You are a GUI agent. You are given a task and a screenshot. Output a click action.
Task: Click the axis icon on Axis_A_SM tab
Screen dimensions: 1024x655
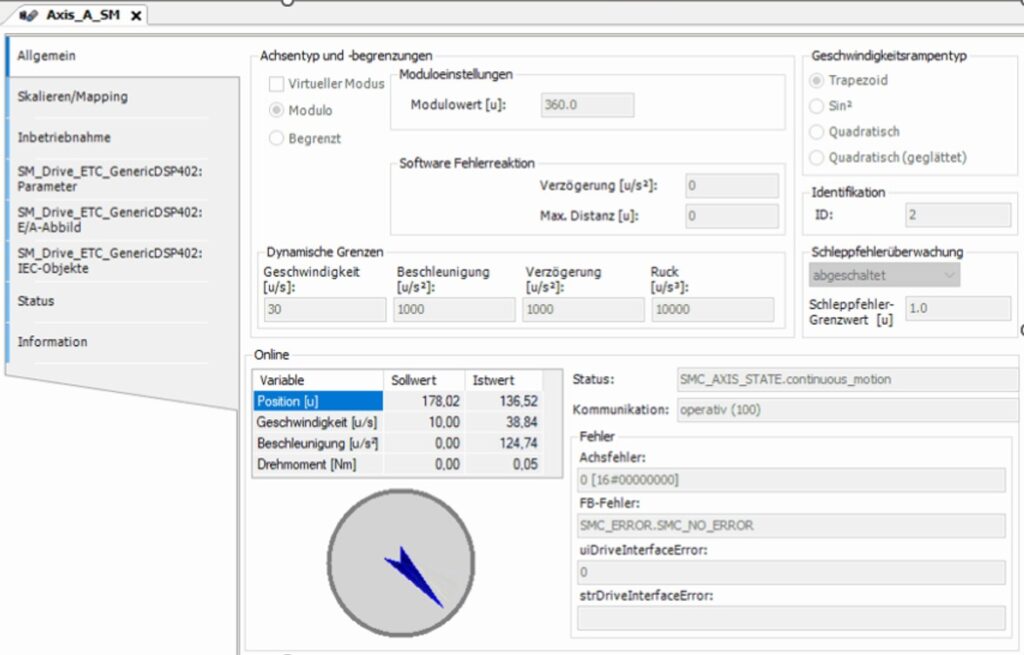29,15
